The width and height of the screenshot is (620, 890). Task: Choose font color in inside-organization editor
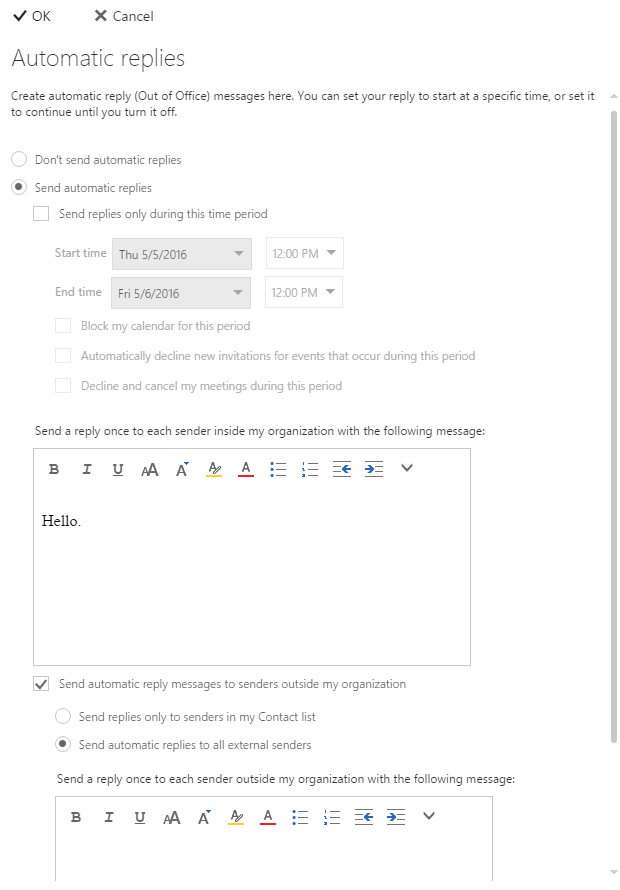click(x=246, y=469)
